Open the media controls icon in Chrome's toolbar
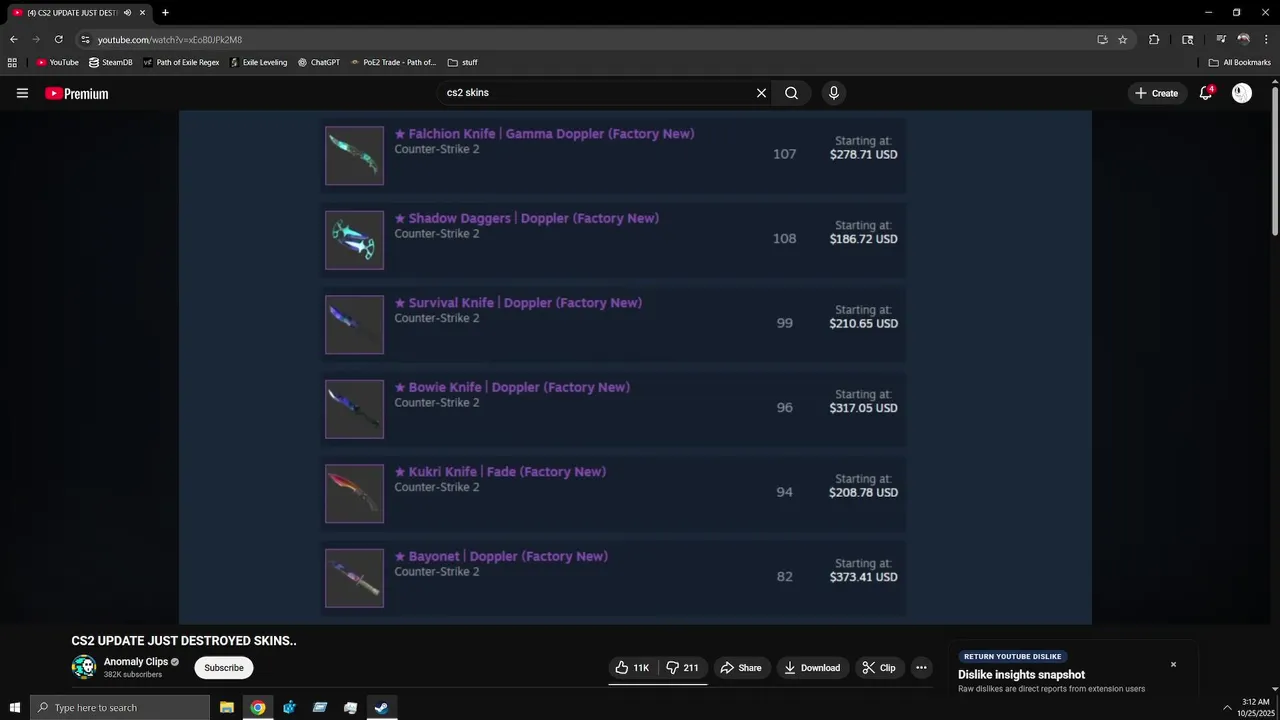The image size is (1280, 720). click(1221, 40)
